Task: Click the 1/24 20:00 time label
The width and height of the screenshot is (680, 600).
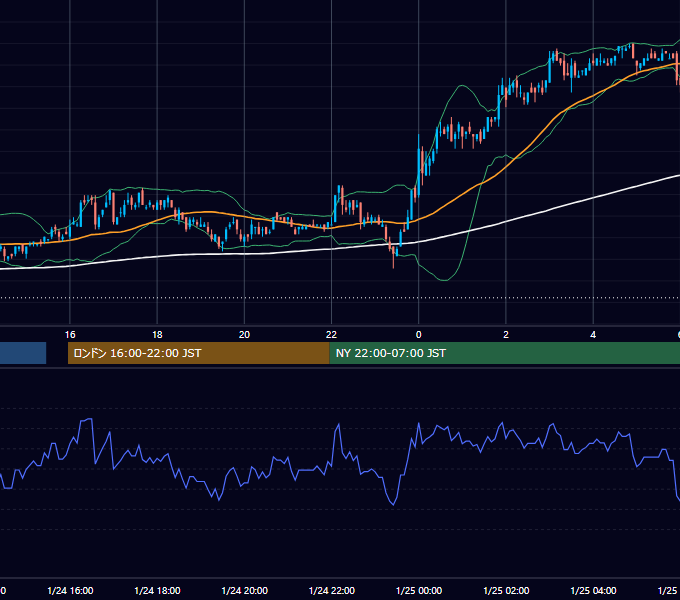Action: [x=245, y=590]
